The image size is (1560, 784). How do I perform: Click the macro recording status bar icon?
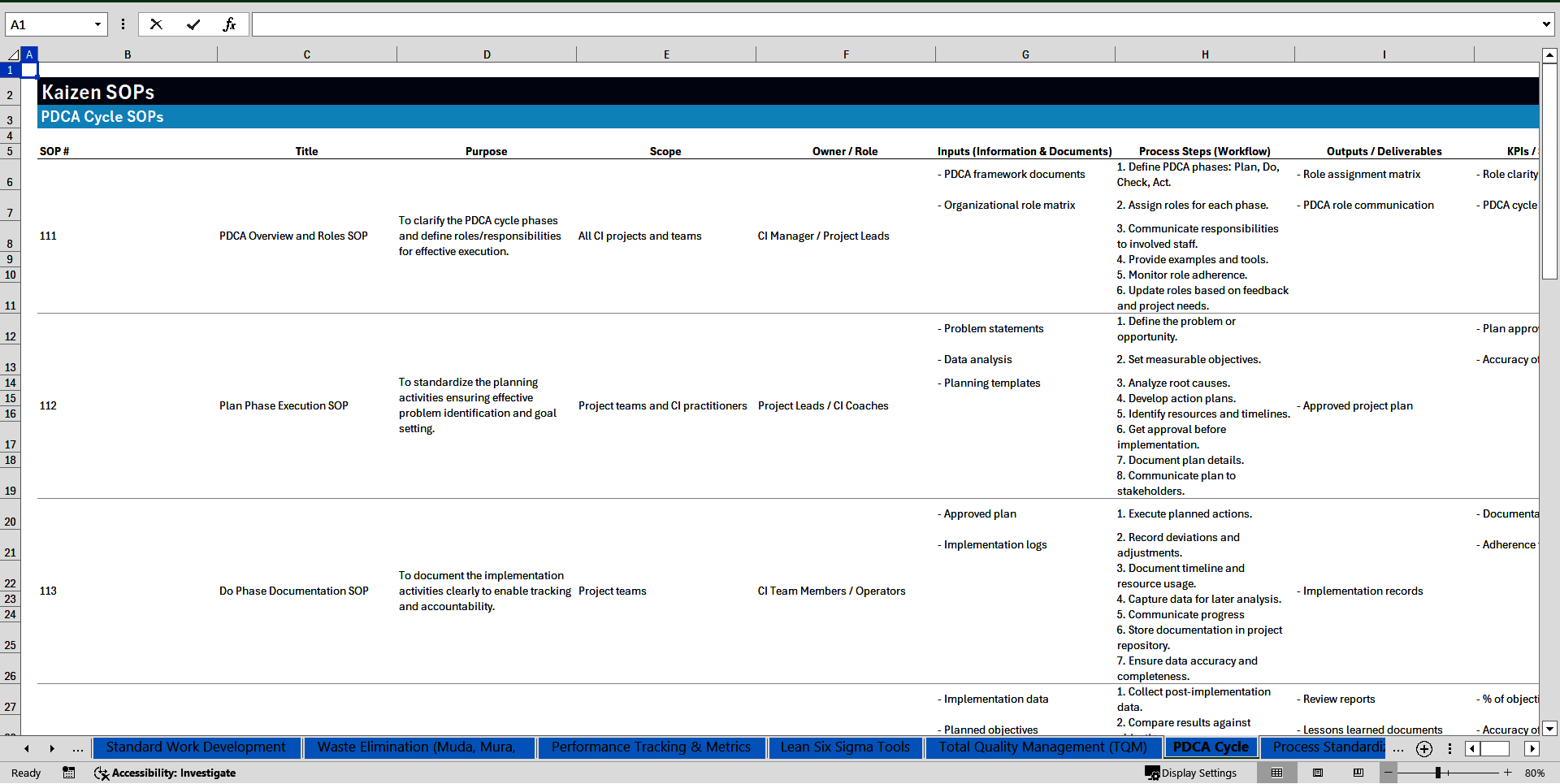pos(69,773)
